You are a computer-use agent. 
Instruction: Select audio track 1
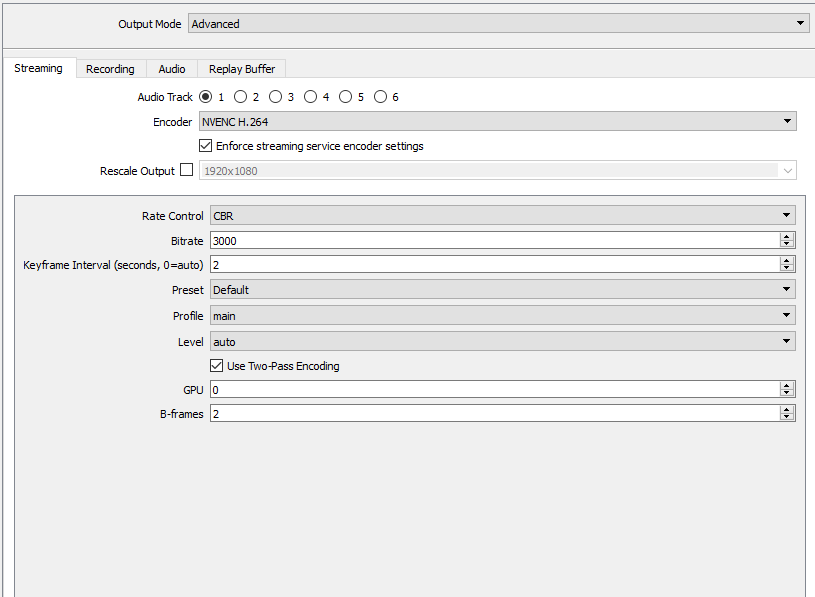tap(206, 97)
